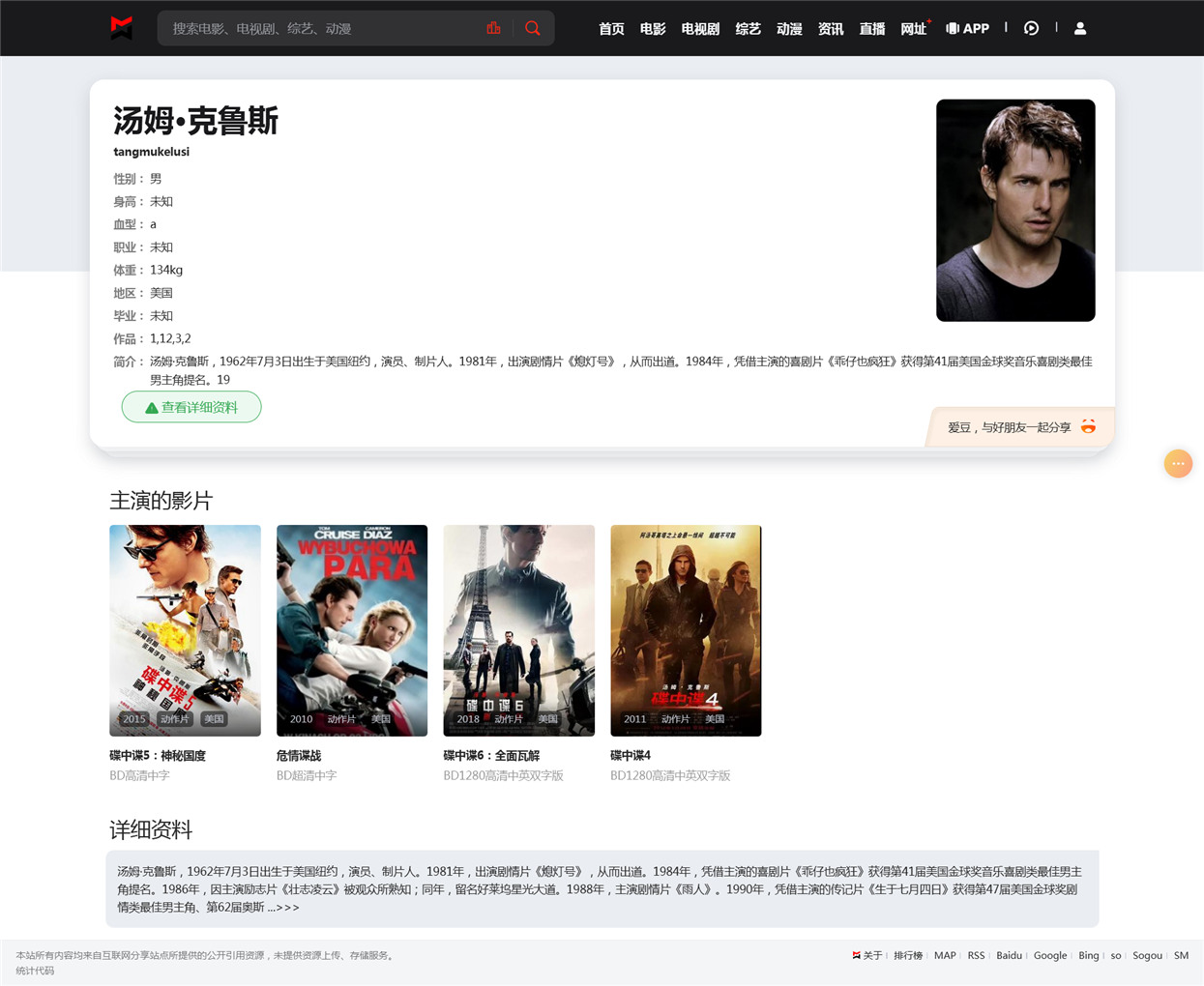Open so footer link
Viewport: 1204px width, 986px height.
[x=1116, y=956]
